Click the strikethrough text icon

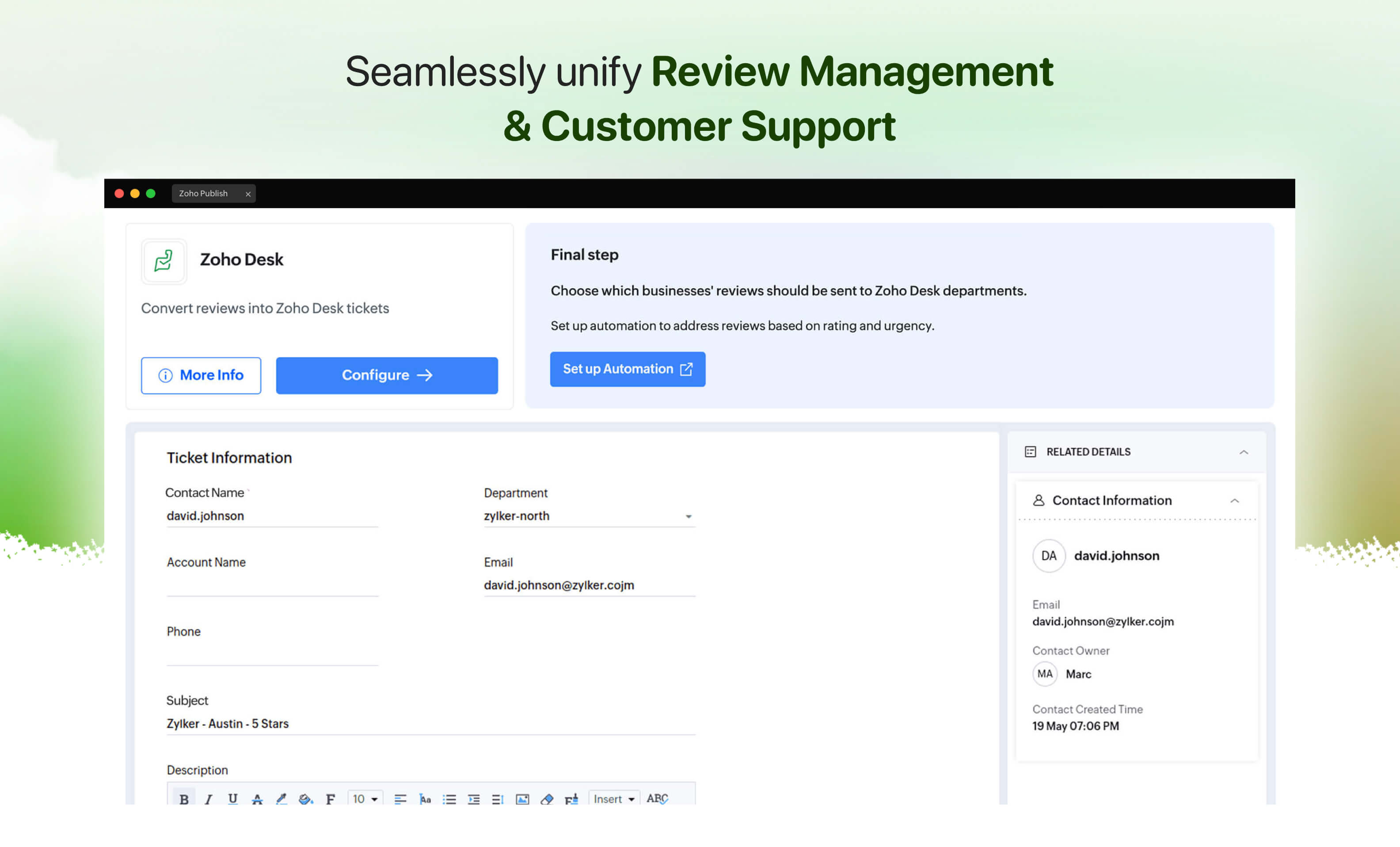[257, 799]
